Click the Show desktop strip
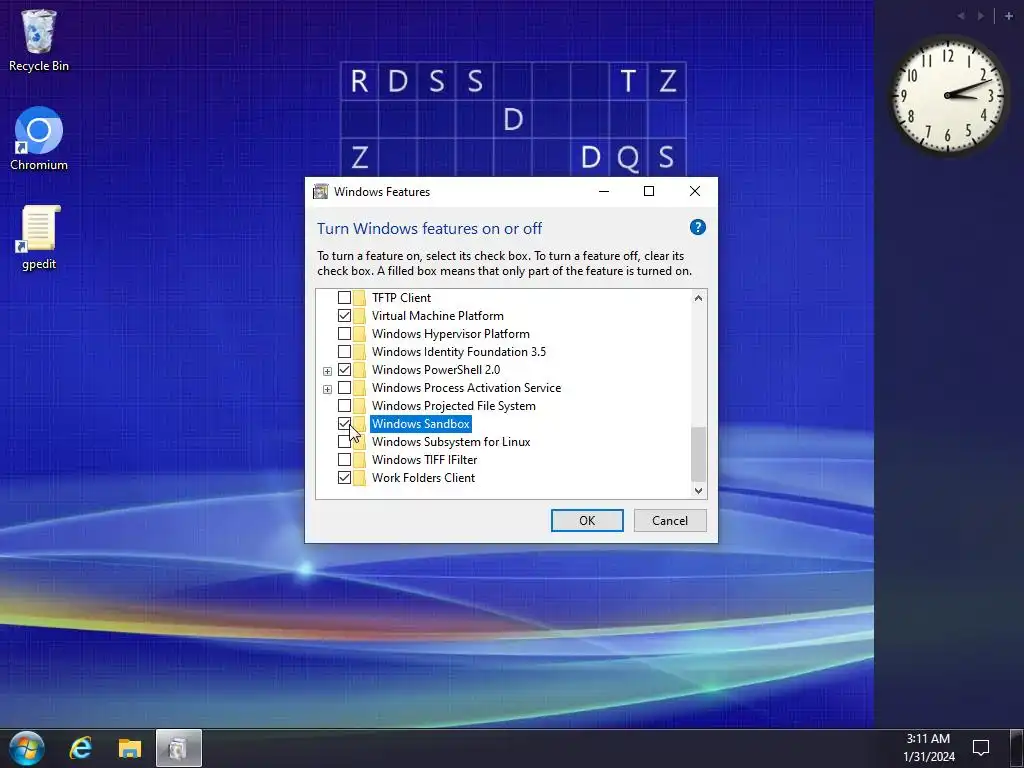The image size is (1024, 768). point(1016,748)
